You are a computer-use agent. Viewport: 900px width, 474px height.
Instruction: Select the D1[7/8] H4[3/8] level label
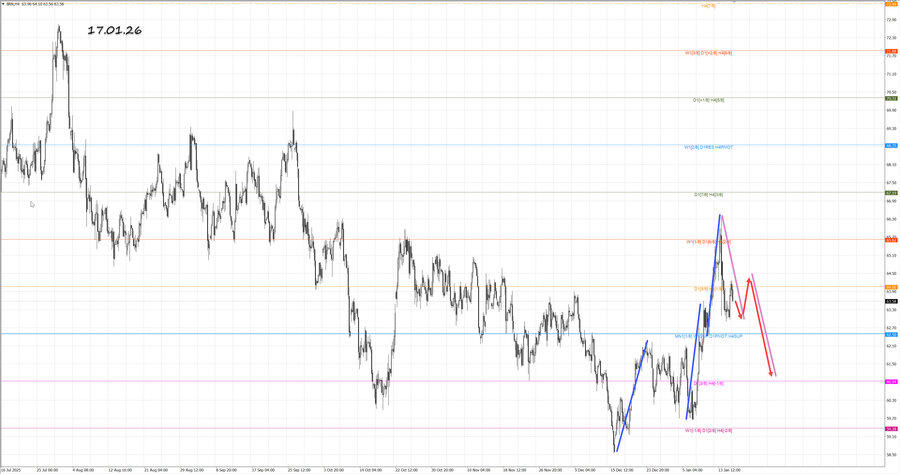pos(708,195)
